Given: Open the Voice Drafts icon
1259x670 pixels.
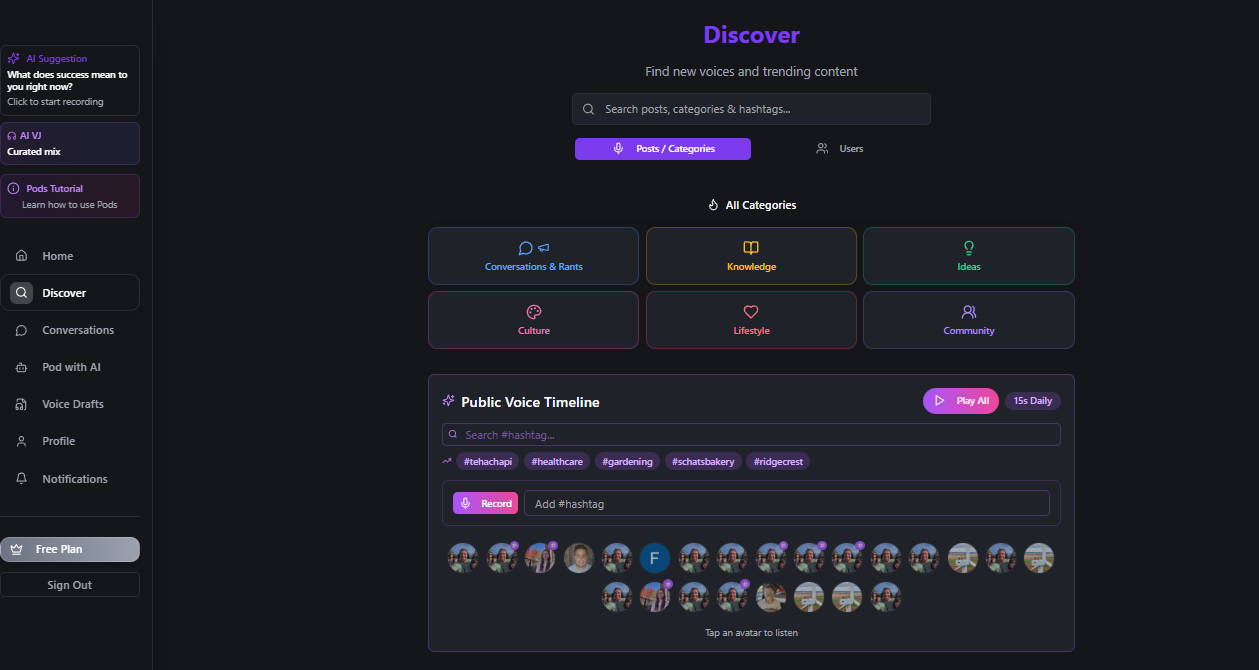Looking at the screenshot, I should pos(21,404).
